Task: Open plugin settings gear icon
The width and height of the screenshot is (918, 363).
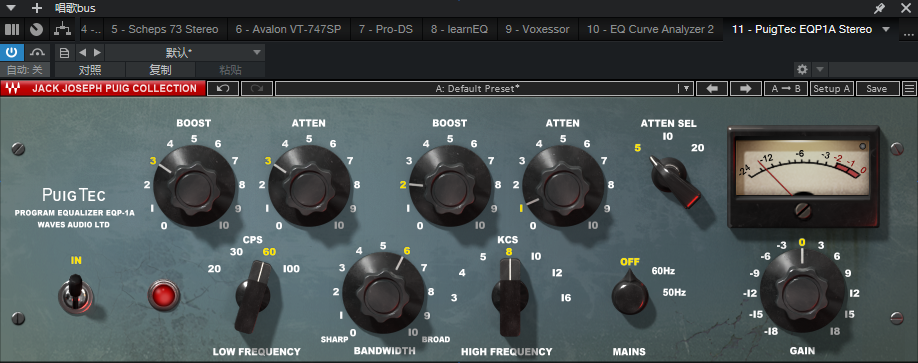Action: point(802,70)
